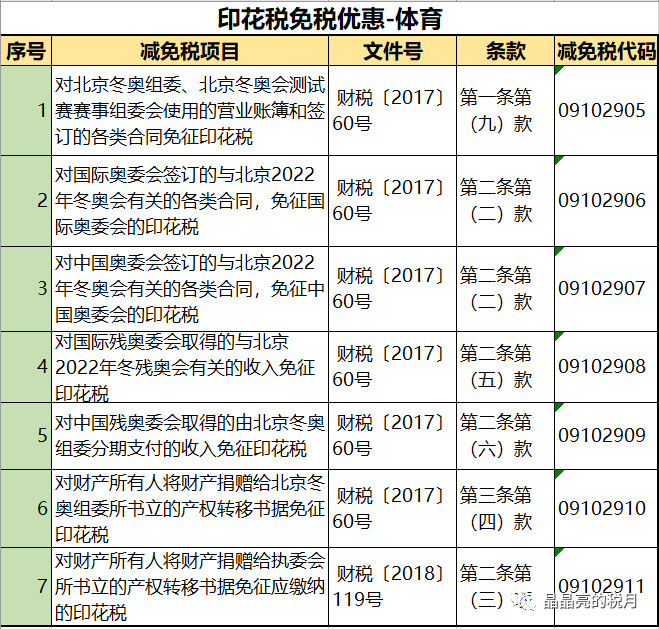659x629 pixels.
Task: Click the 减免税代码 column header
Action: click(x=605, y=51)
